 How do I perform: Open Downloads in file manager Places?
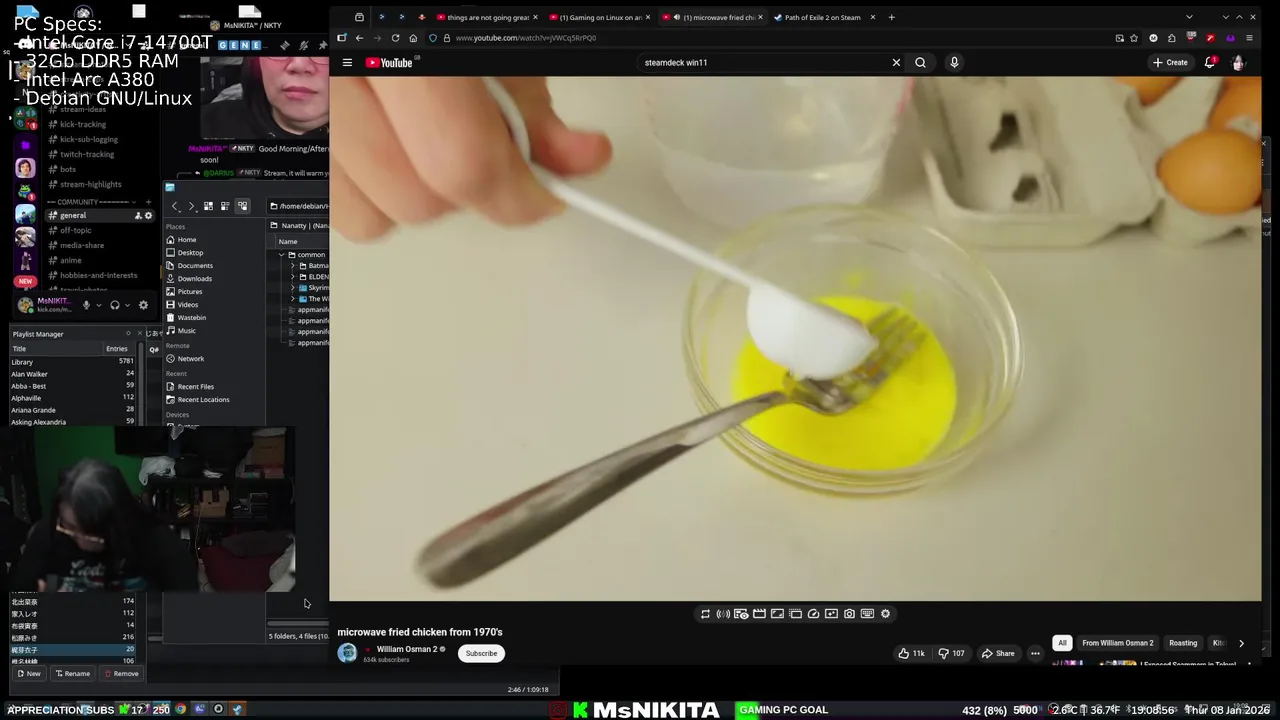[x=194, y=279]
